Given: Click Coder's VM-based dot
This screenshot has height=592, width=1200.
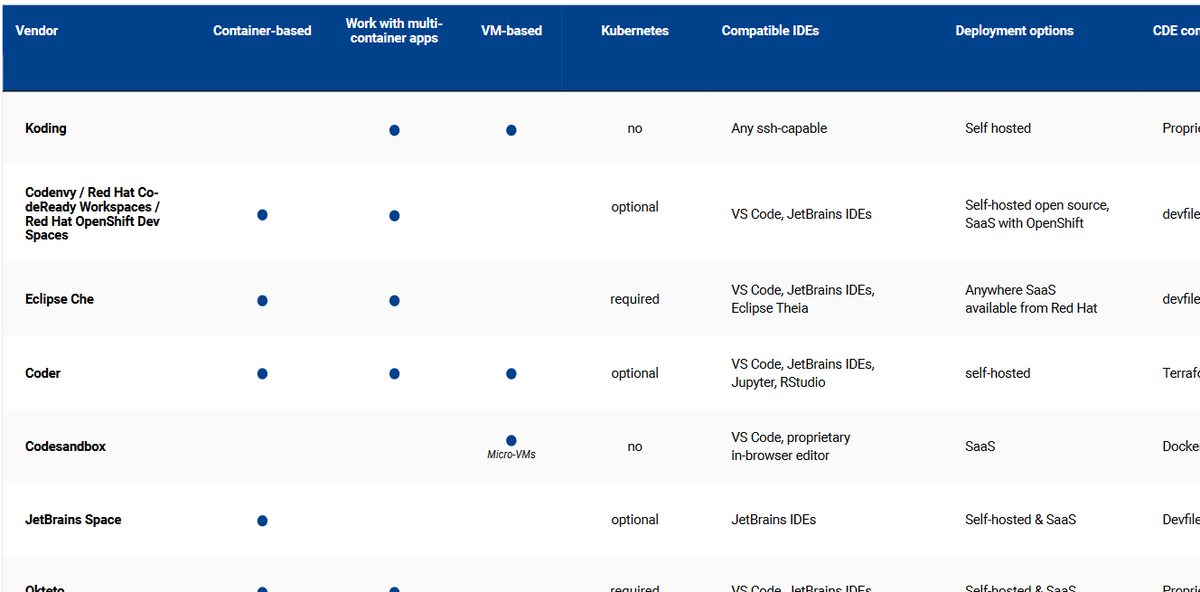Looking at the screenshot, I should (511, 374).
